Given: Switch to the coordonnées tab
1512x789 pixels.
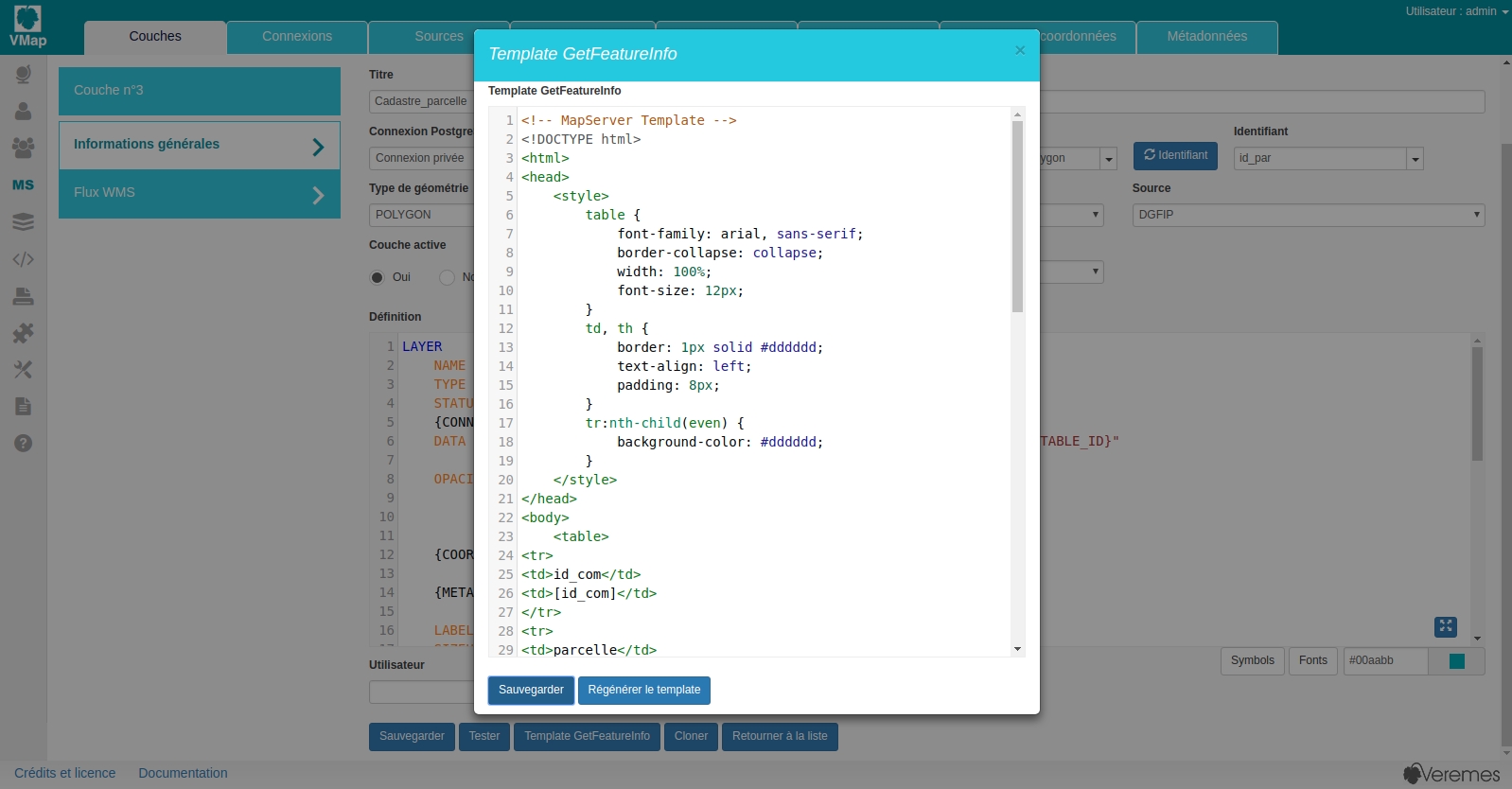Looking at the screenshot, I should coord(1079,37).
